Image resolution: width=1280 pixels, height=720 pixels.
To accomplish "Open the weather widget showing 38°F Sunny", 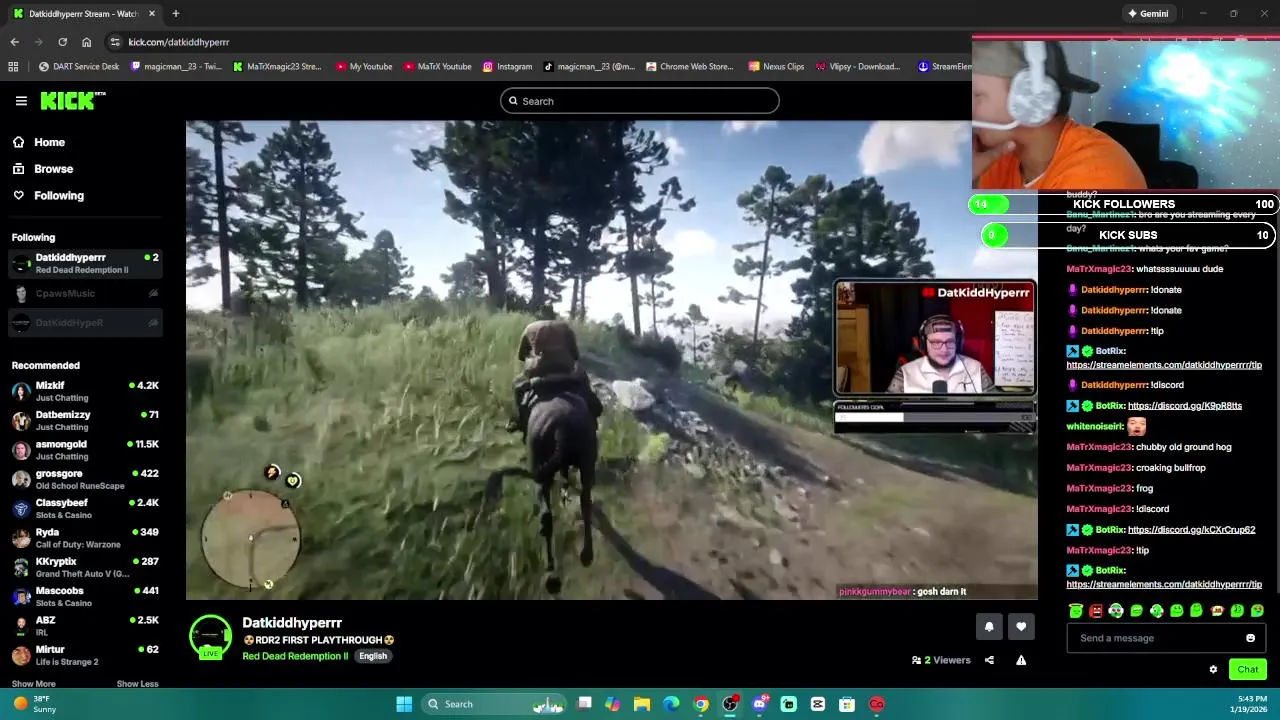I will point(35,704).
